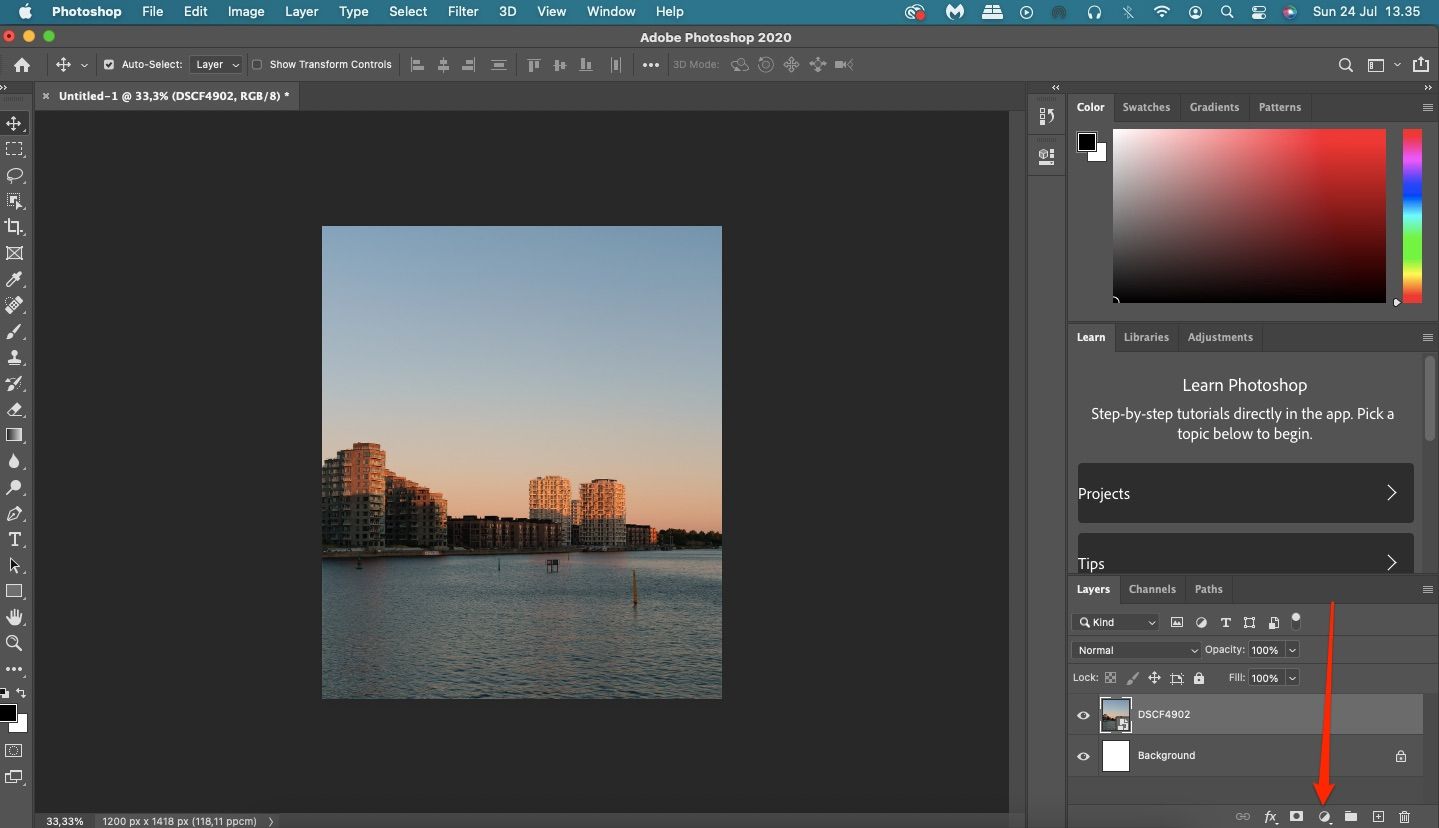1439x828 pixels.
Task: Open the Projects tutorials section
Action: [1243, 493]
